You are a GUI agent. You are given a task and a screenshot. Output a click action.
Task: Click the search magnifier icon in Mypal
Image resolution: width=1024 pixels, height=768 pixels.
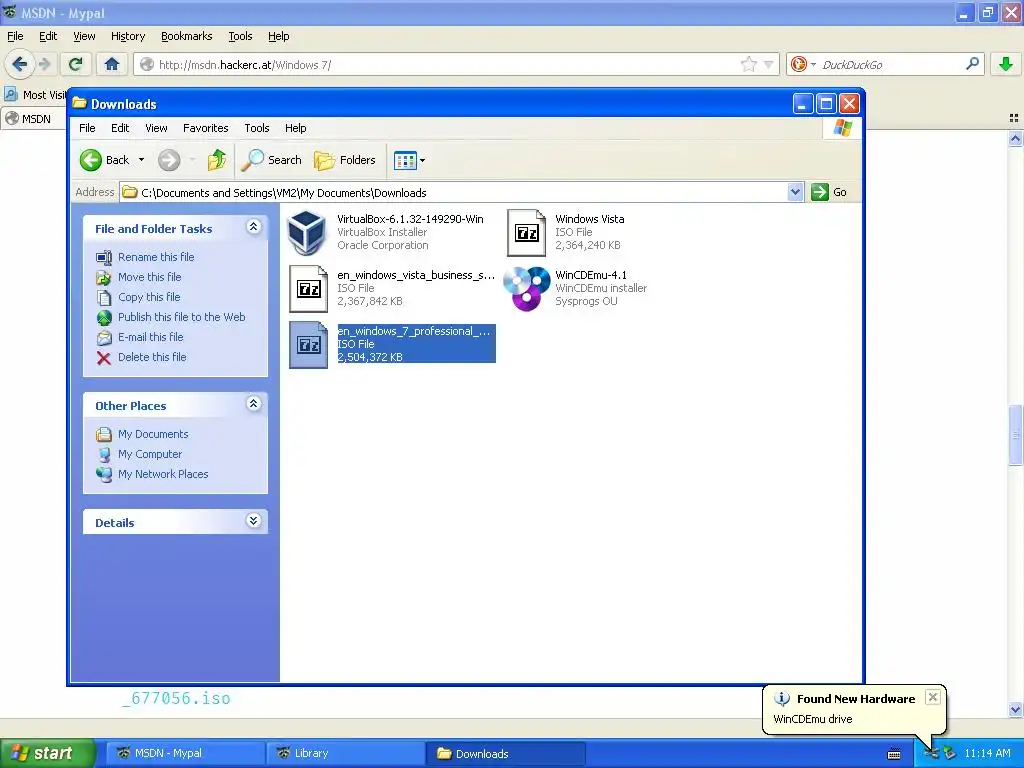pyautogui.click(x=972, y=64)
